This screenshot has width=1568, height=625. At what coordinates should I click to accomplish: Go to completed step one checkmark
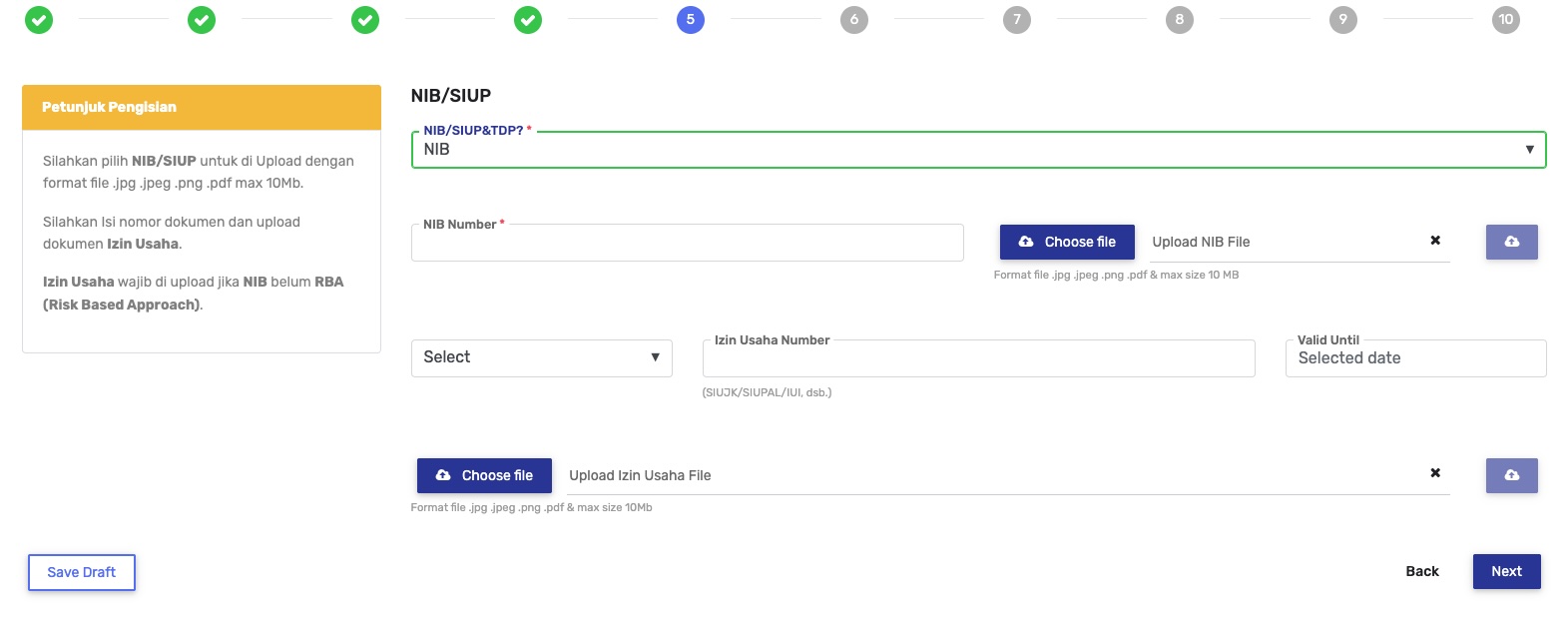(39, 20)
